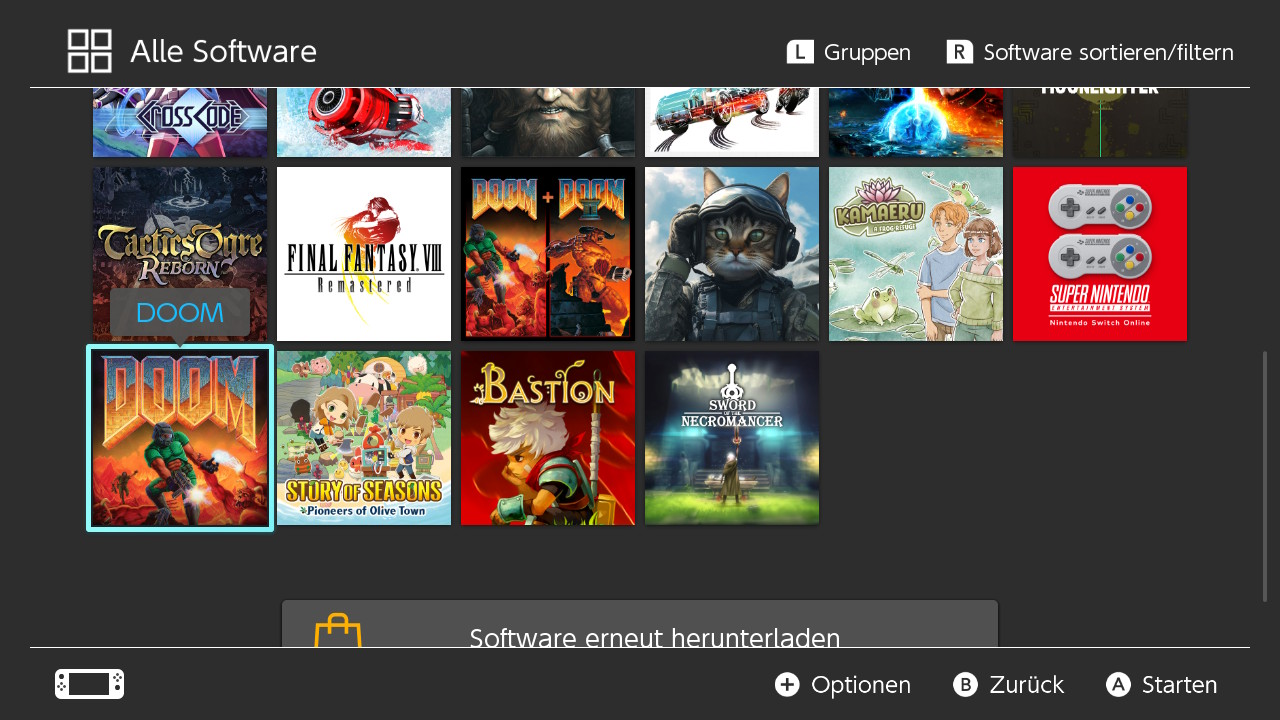This screenshot has height=720, width=1280.
Task: Open the cat pilot helmet game tile
Action: 732,254
